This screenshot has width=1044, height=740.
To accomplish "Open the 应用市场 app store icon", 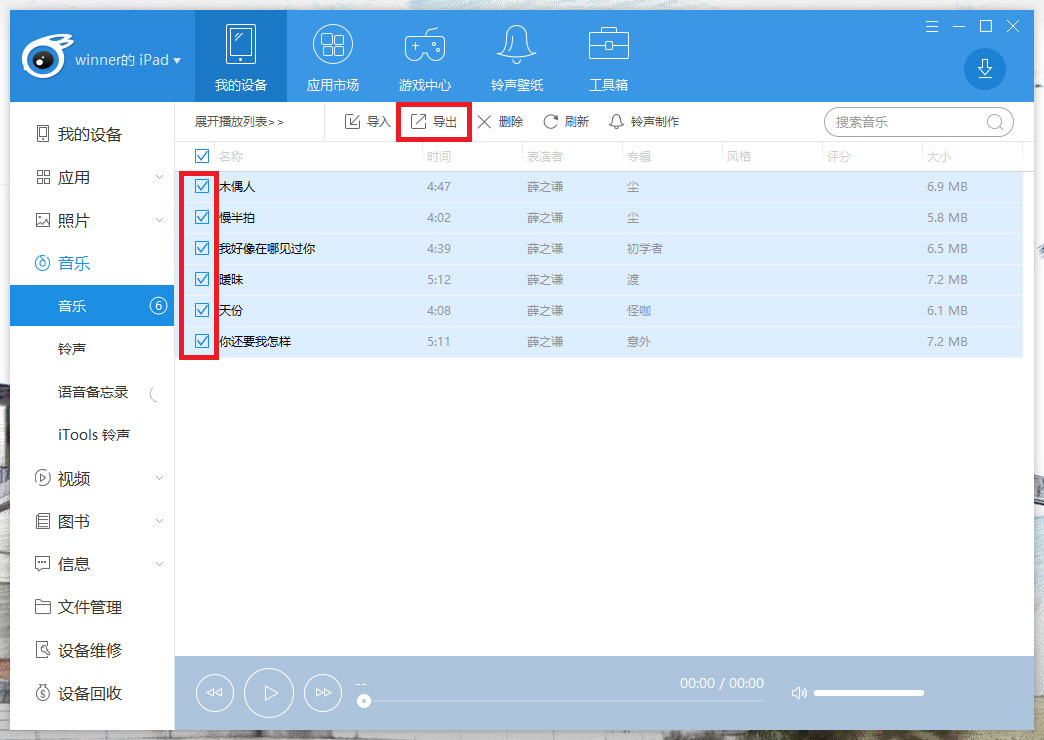I will (332, 46).
